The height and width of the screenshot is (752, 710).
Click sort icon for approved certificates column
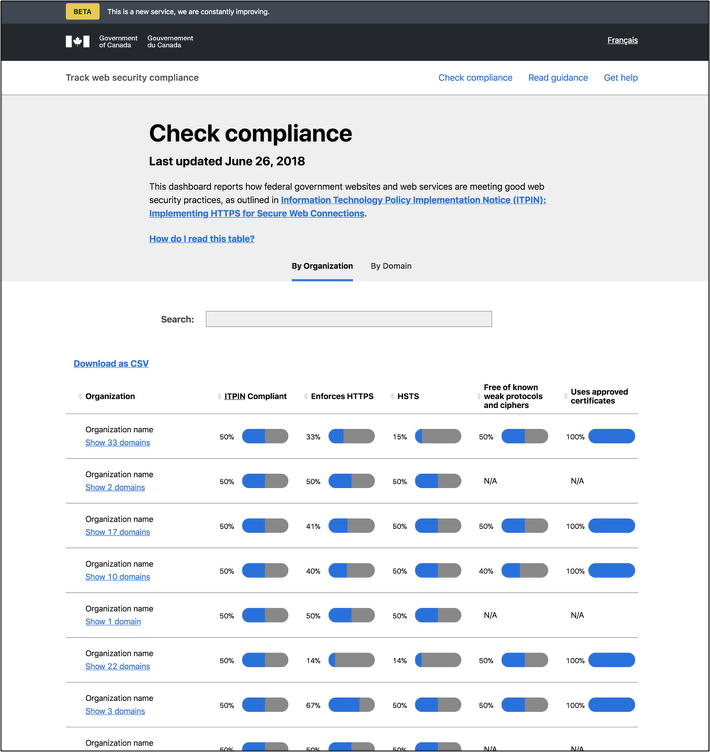tap(565, 397)
